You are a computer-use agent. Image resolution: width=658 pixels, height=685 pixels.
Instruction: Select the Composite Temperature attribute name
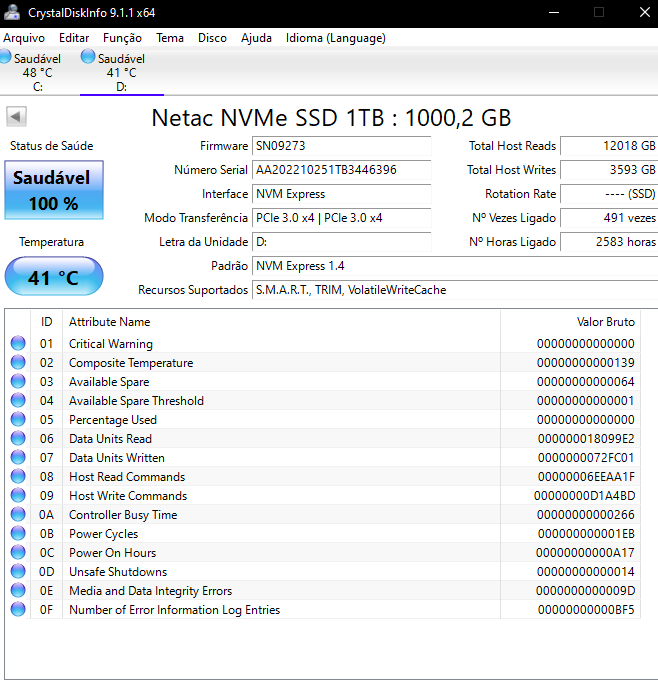pos(131,363)
